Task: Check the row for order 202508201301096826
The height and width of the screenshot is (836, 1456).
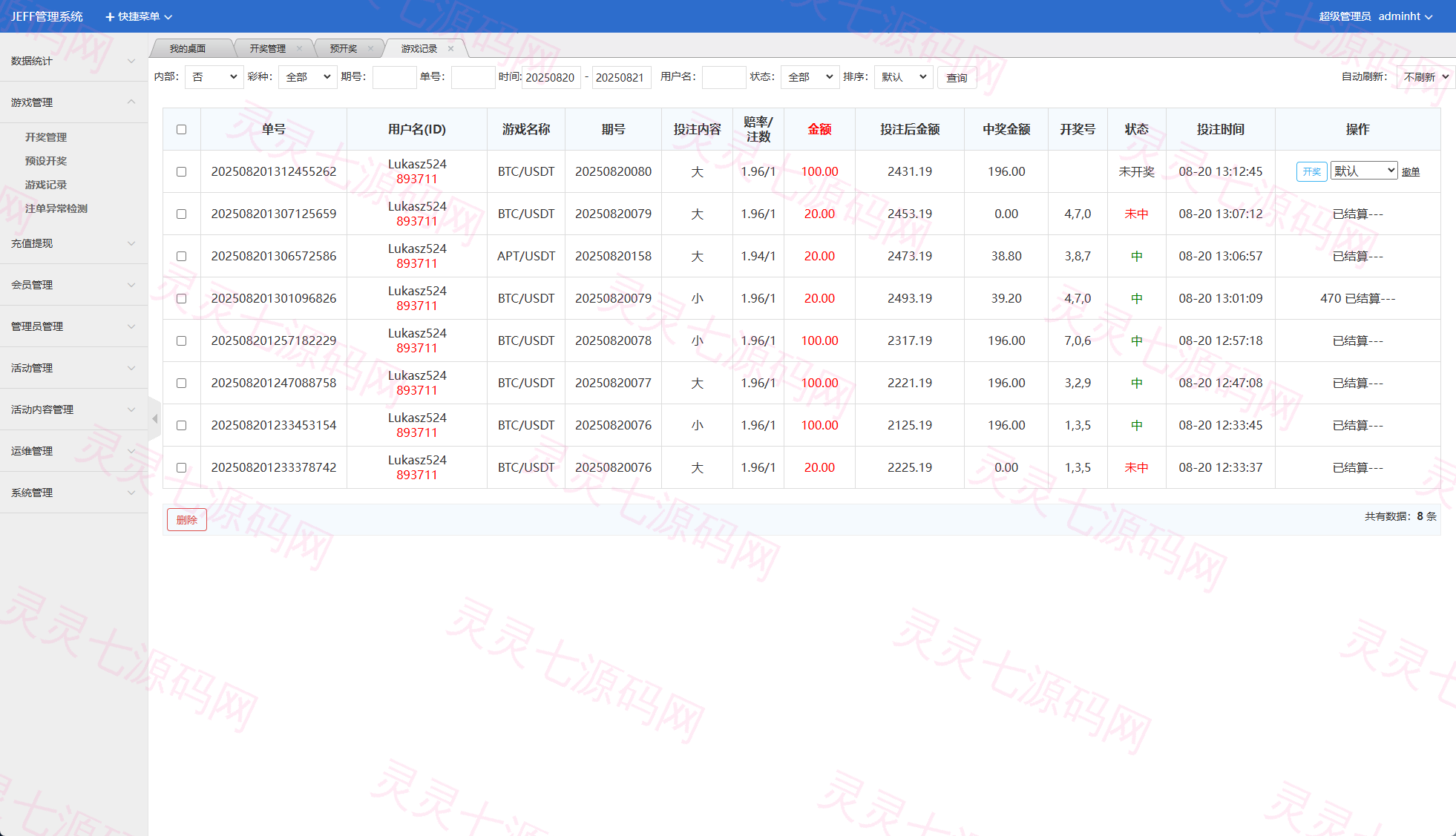Action: 181,299
